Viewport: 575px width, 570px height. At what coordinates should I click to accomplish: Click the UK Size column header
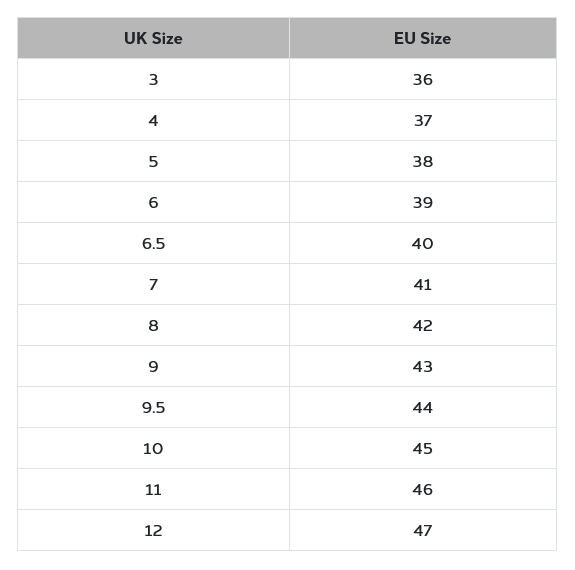[x=153, y=38]
